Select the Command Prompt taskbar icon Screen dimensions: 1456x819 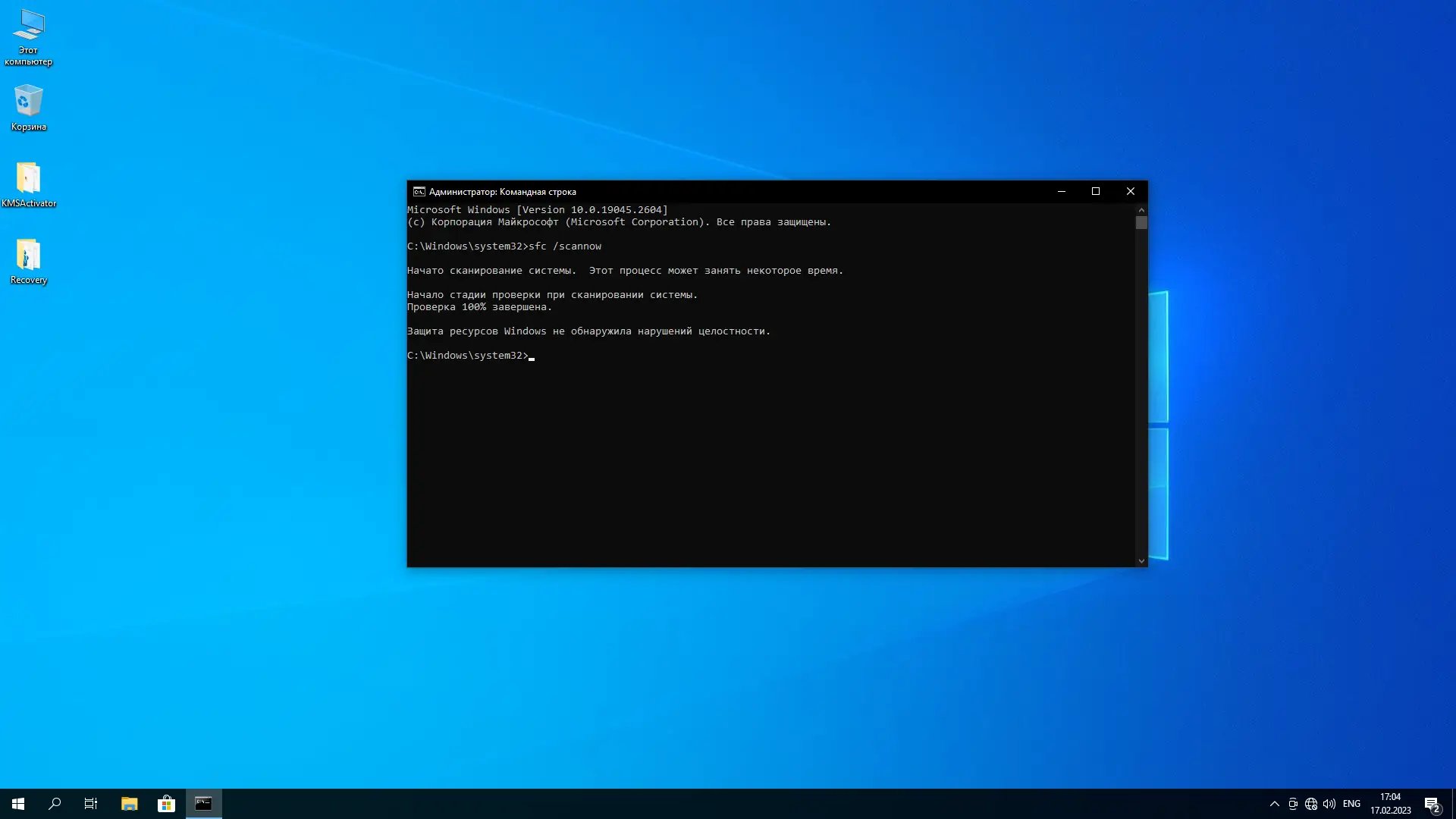pyautogui.click(x=203, y=804)
